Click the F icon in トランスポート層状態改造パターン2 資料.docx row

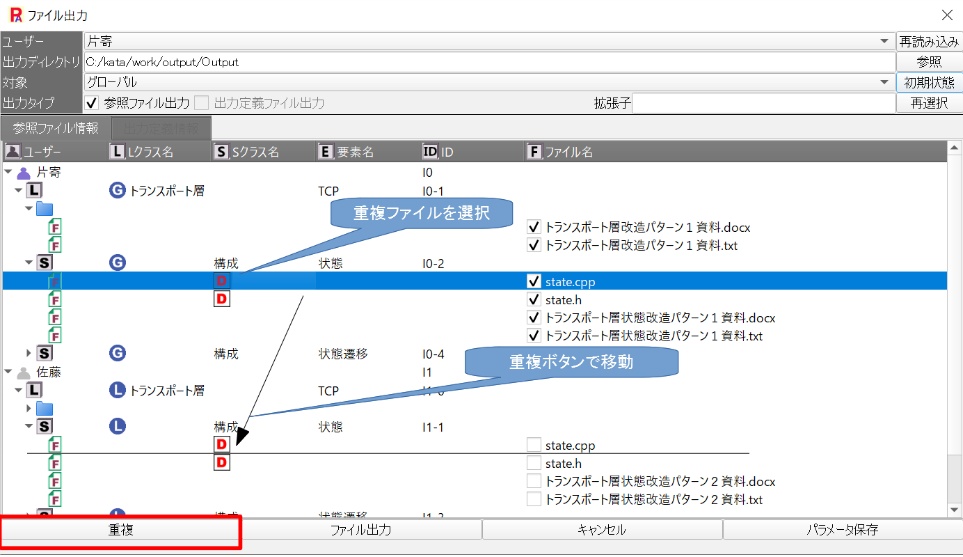[x=55, y=481]
